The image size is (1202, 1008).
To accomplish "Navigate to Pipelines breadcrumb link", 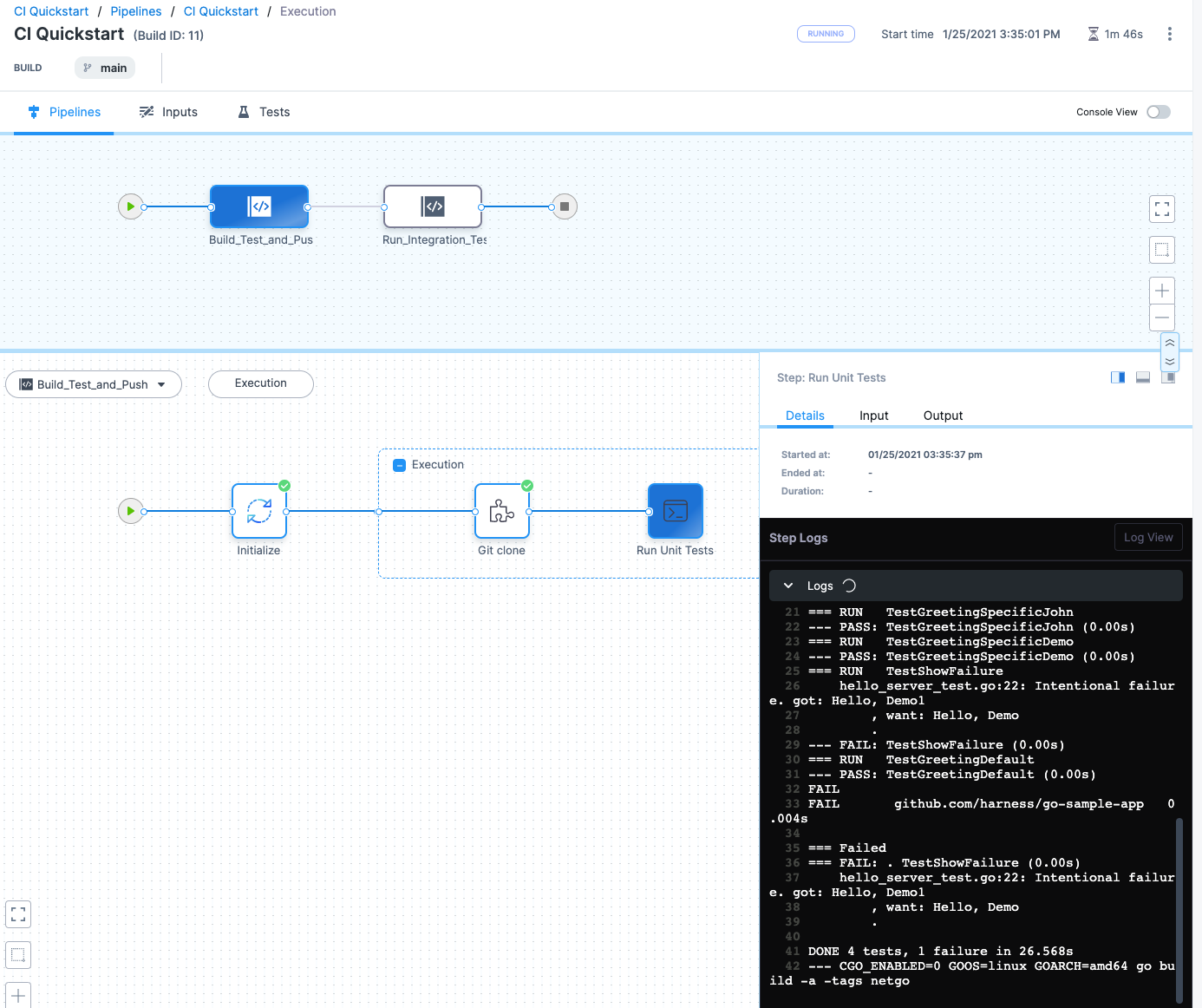I will coord(136,11).
